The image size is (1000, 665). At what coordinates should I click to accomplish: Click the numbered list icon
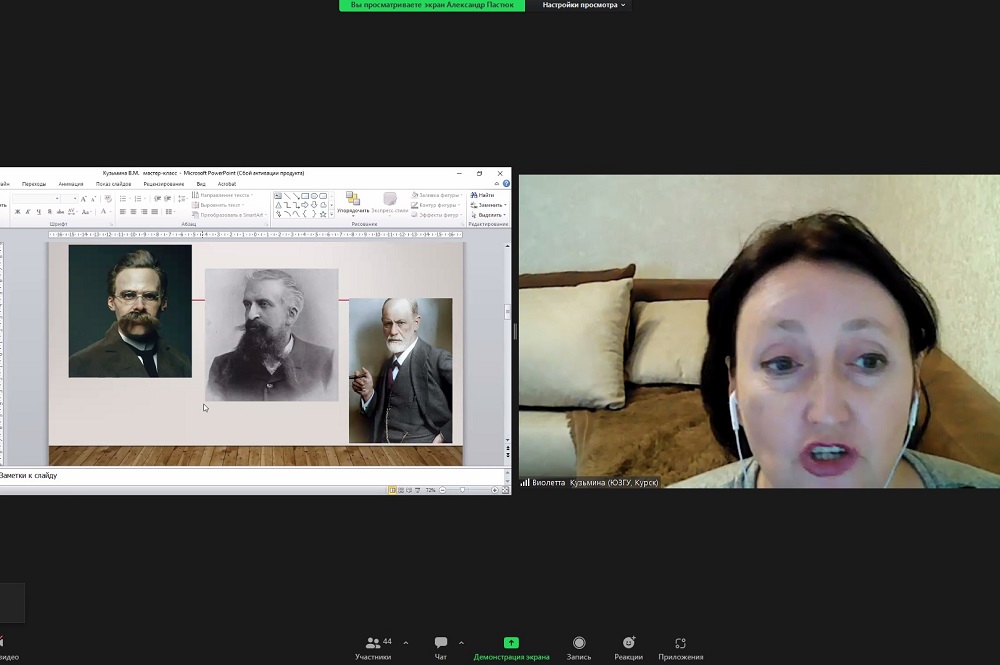pos(138,199)
